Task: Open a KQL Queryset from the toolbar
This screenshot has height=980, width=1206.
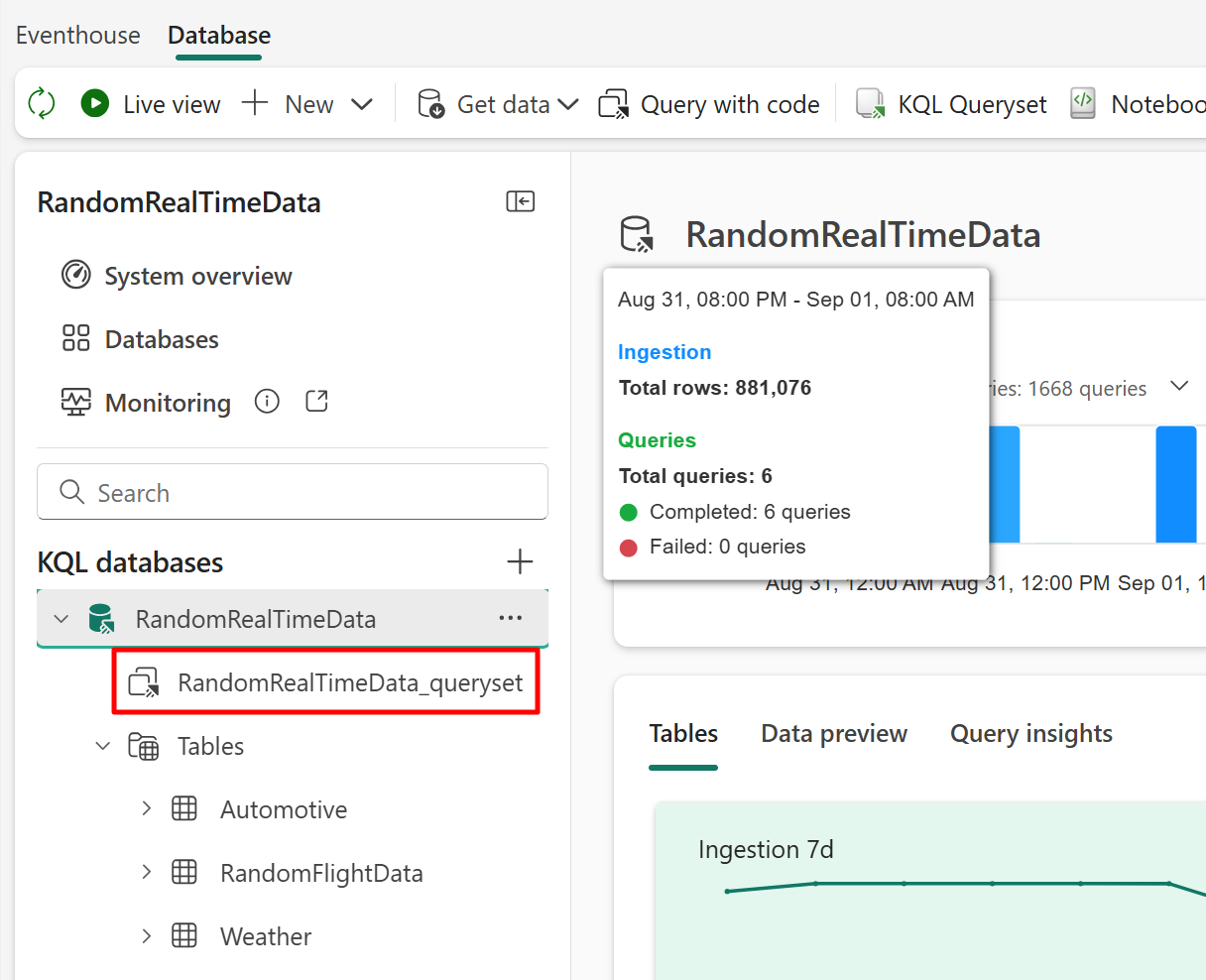Action: 871,103
